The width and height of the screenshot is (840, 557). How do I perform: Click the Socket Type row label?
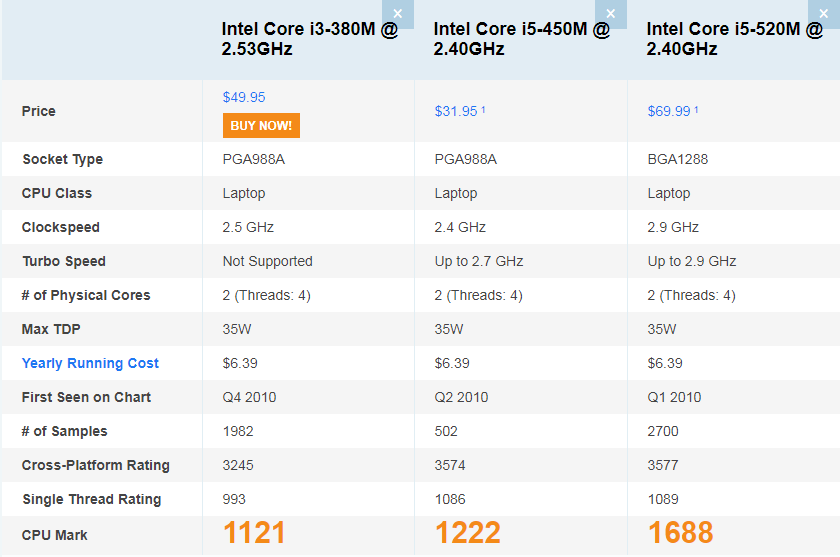(x=62, y=159)
